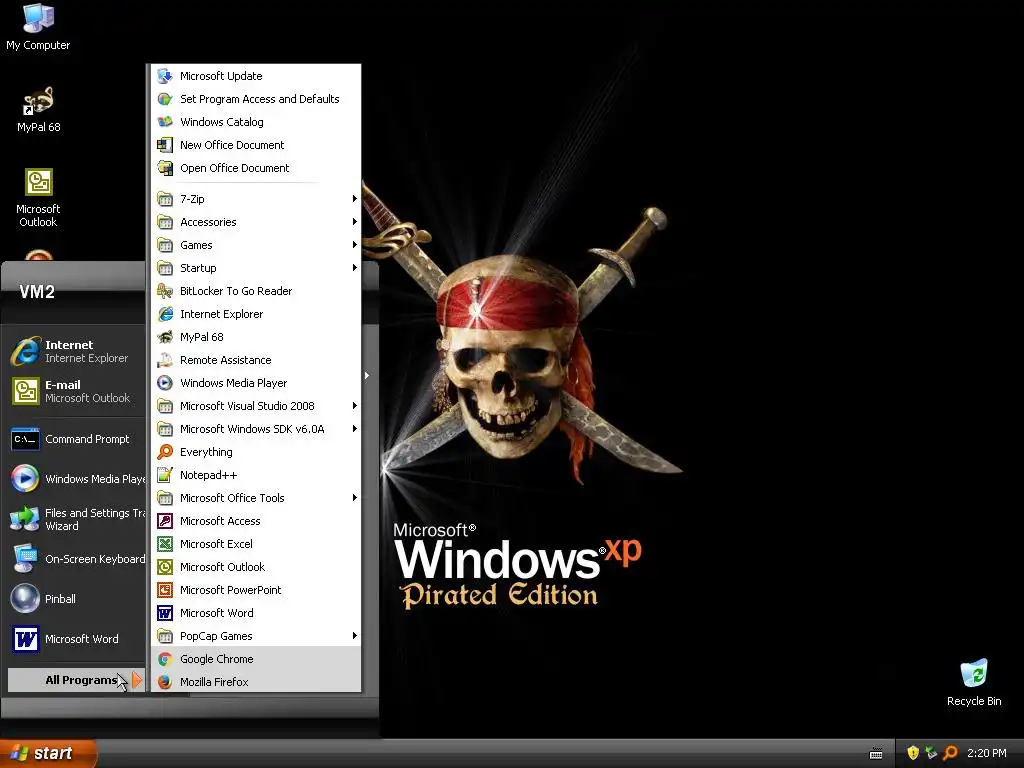Expand Microsoft Visual Studio 2008 submenu
This screenshot has height=768, width=1024.
coord(256,406)
